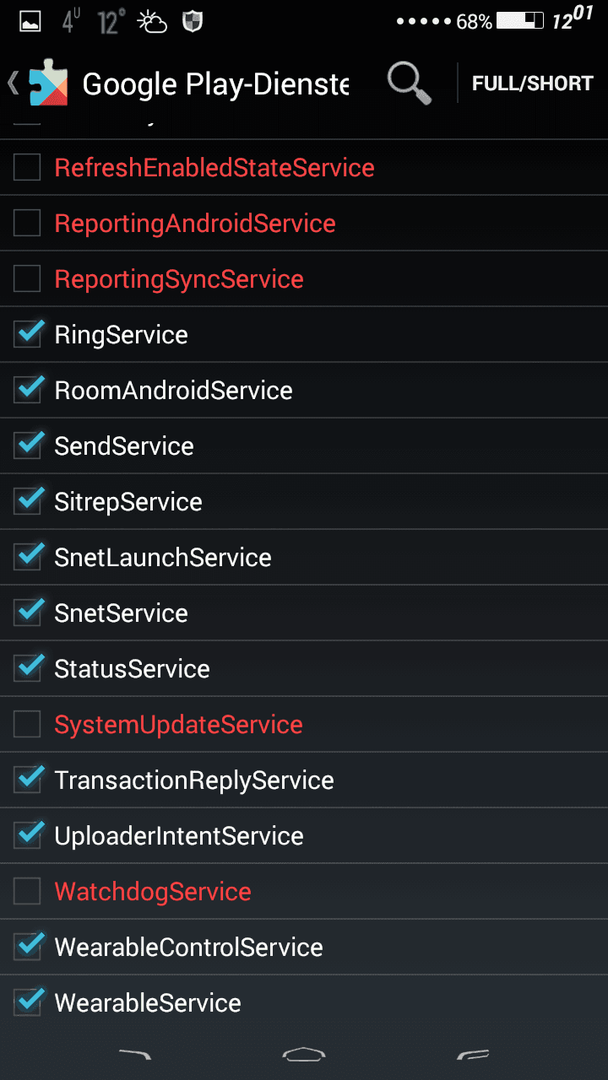Tap the Android back navigation key
Screen dimensions: 608x1080
click(134, 1055)
